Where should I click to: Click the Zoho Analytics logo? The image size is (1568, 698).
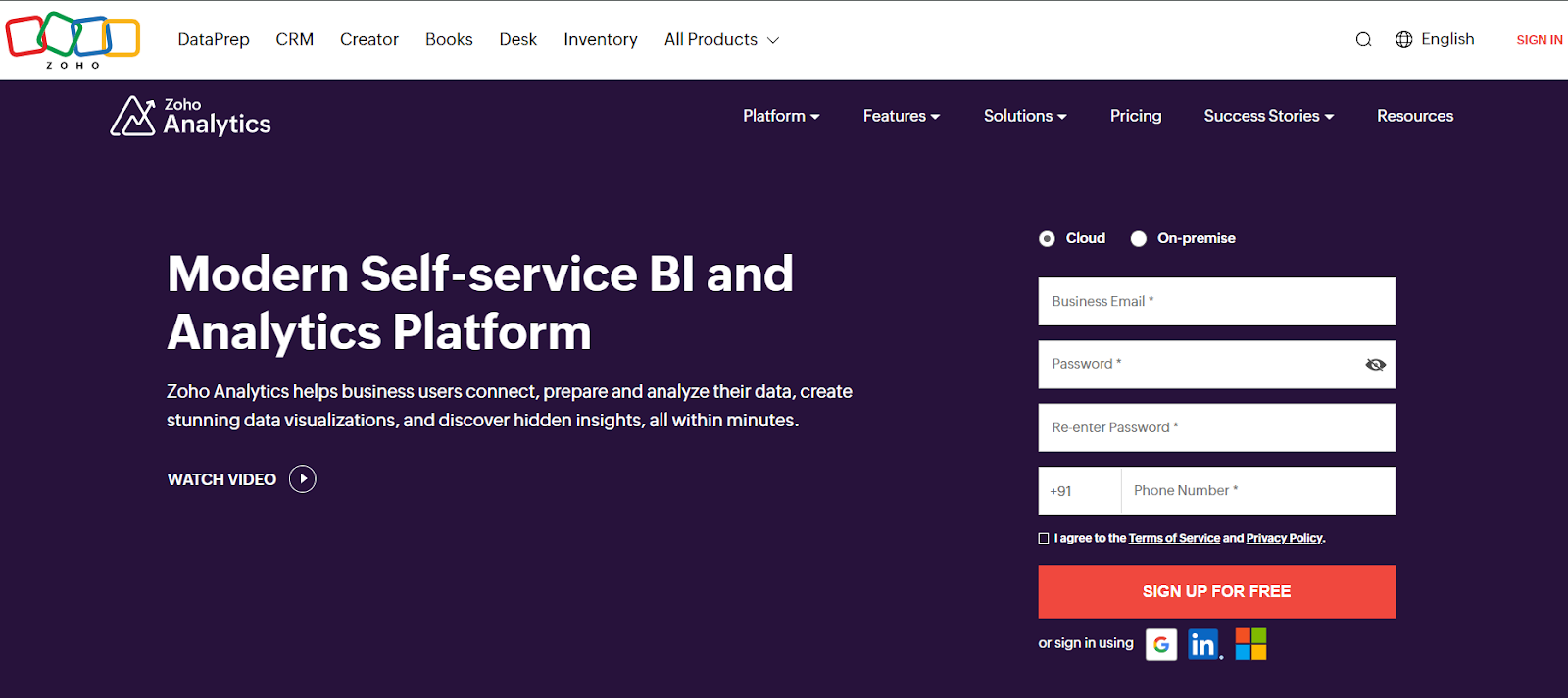[190, 117]
